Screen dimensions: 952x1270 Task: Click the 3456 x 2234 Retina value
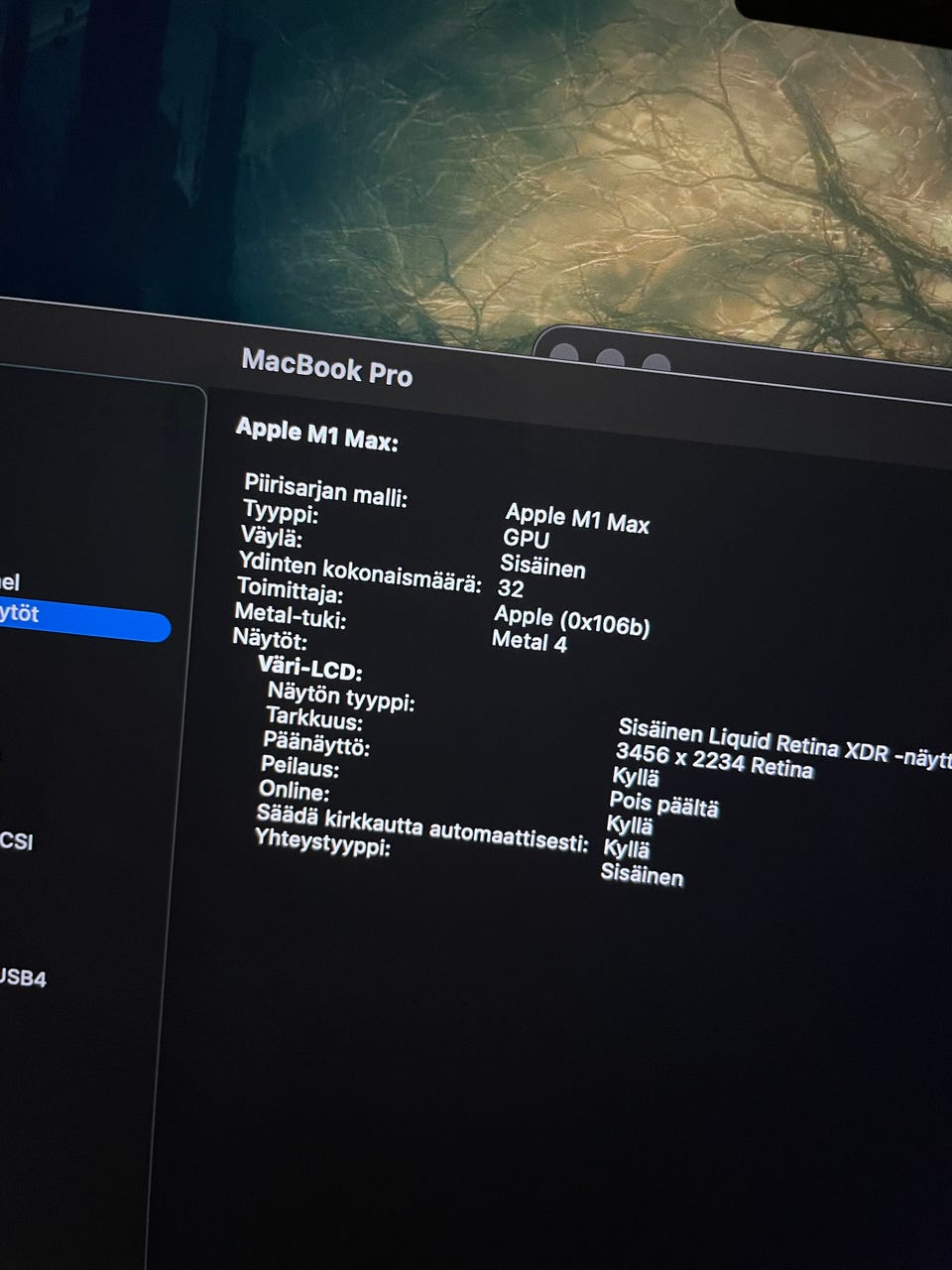coord(714,760)
